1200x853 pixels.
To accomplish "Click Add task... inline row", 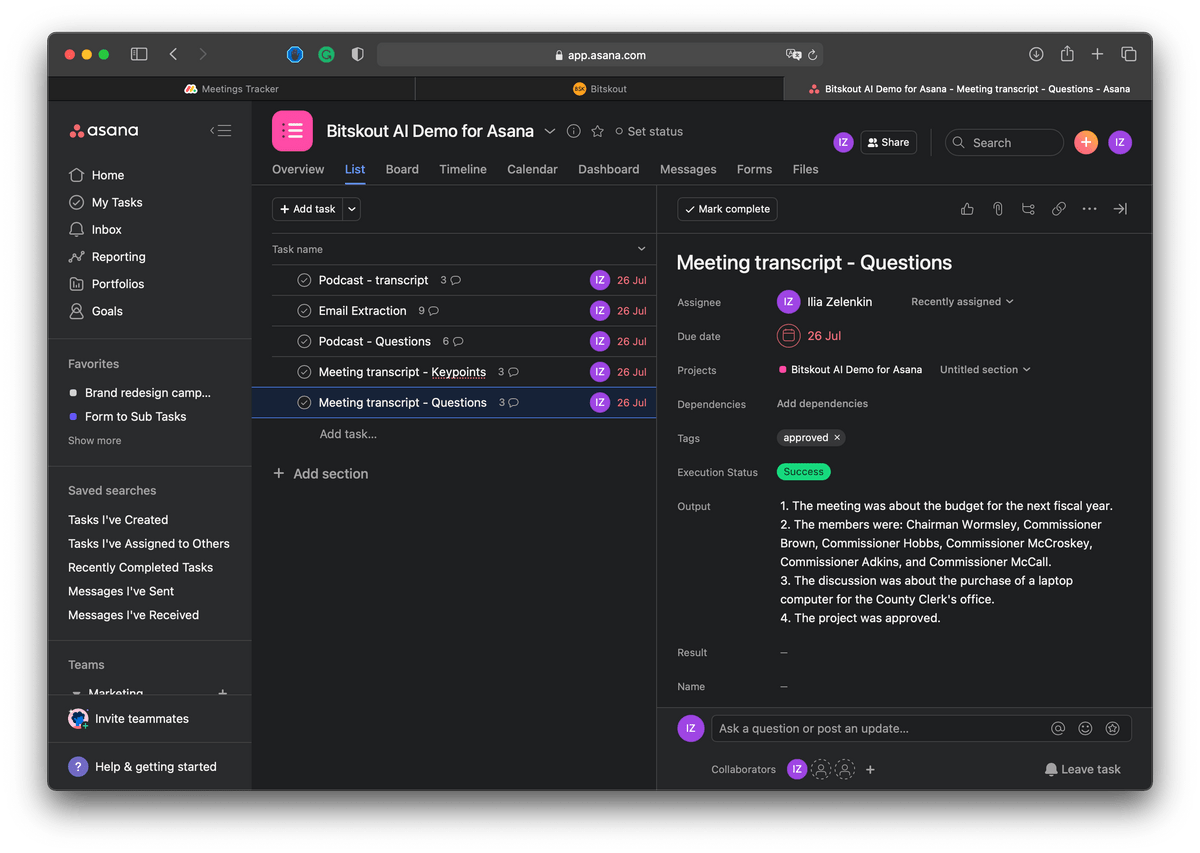I will coord(348,434).
